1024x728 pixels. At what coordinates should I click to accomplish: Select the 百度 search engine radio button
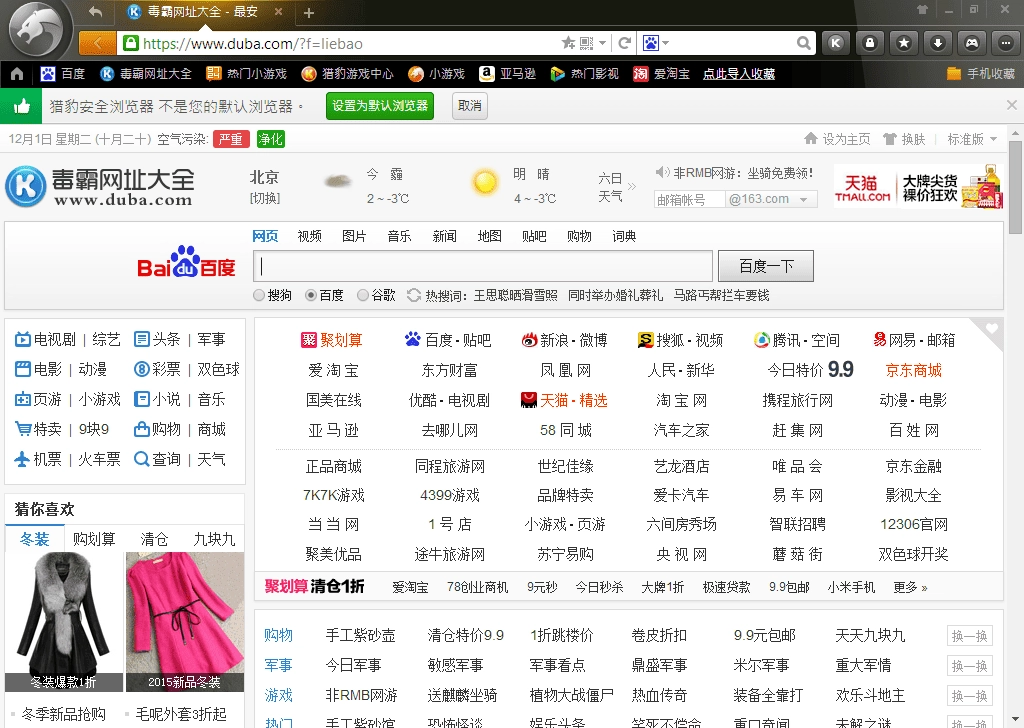coord(311,295)
